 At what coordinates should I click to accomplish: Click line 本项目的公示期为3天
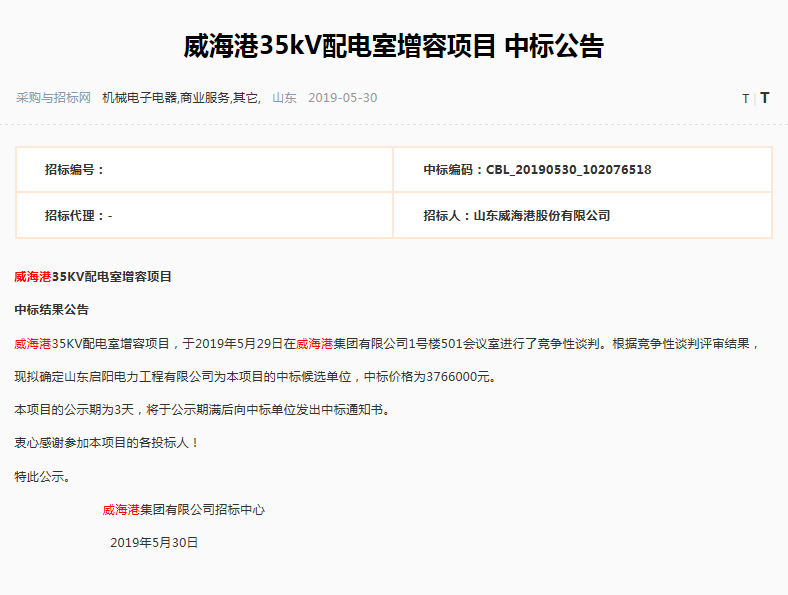pyautogui.click(x=202, y=410)
